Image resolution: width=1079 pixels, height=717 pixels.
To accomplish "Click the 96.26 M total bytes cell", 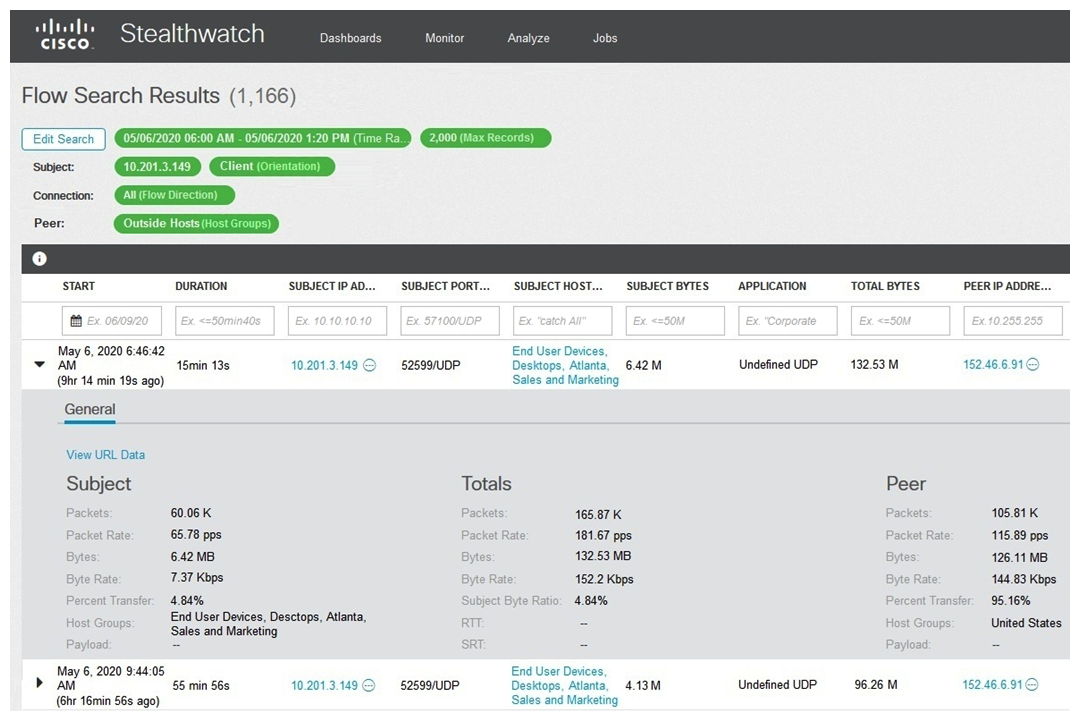I will [x=875, y=685].
